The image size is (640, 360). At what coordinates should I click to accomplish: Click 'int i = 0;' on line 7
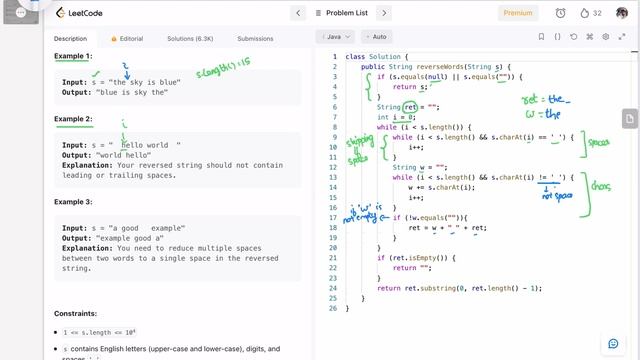(x=396, y=117)
